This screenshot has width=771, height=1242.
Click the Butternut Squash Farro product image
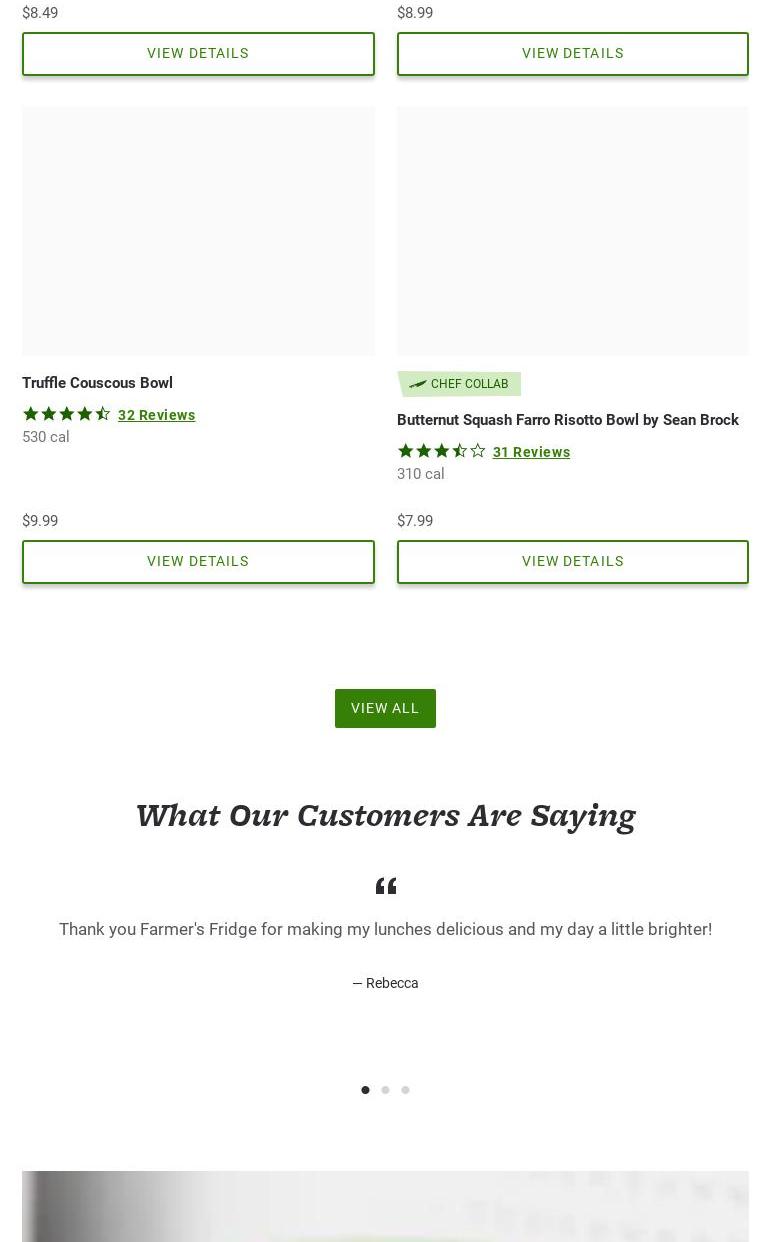pyautogui.click(x=572, y=231)
